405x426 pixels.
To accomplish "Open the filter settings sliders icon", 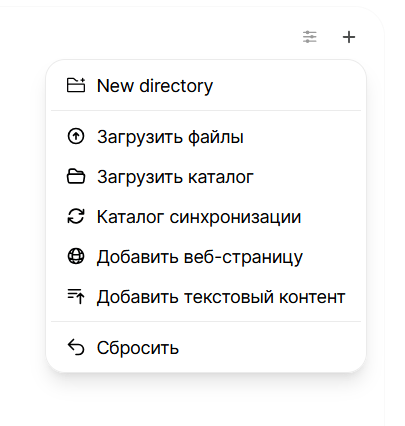I will [x=310, y=37].
